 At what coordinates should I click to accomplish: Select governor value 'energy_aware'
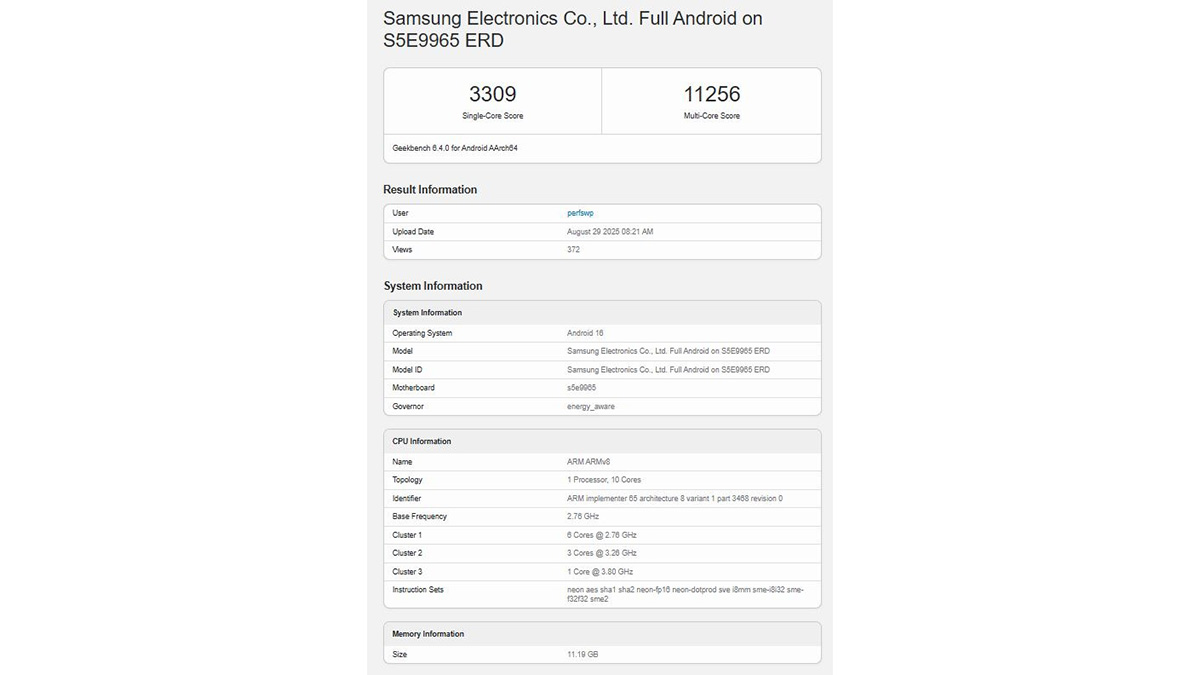591,407
